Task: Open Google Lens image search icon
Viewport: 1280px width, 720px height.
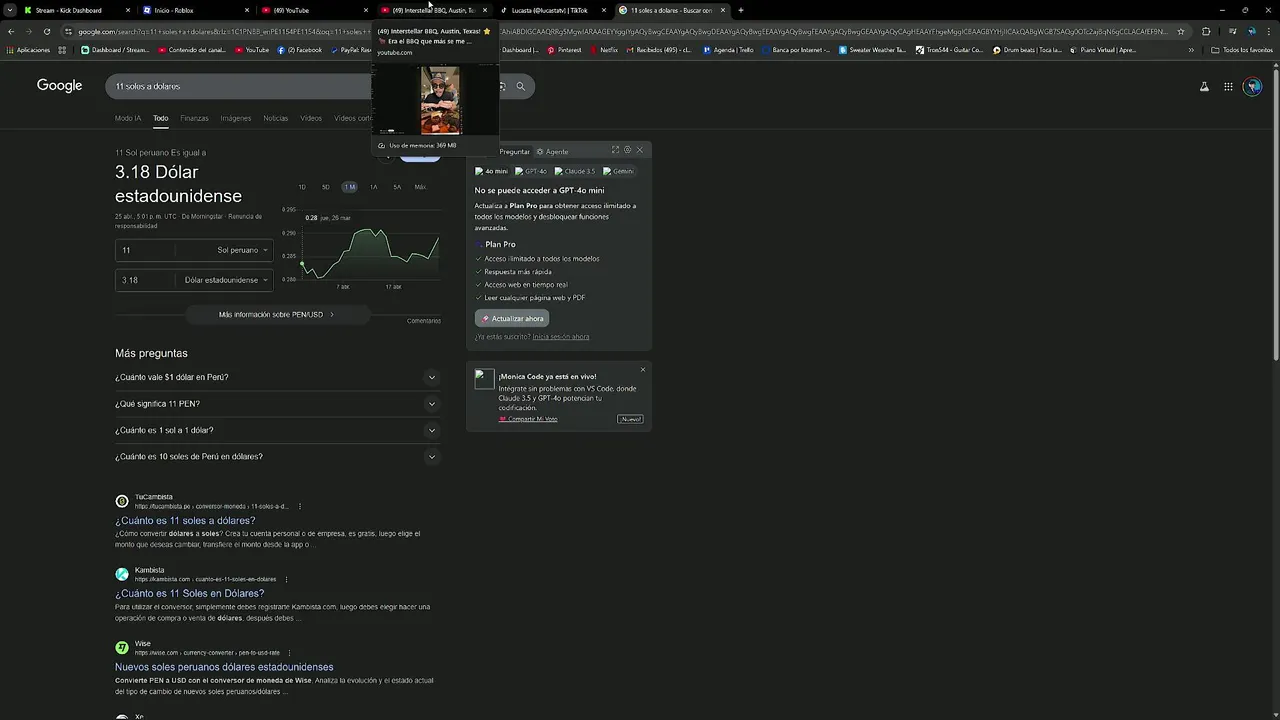Action: point(502,87)
